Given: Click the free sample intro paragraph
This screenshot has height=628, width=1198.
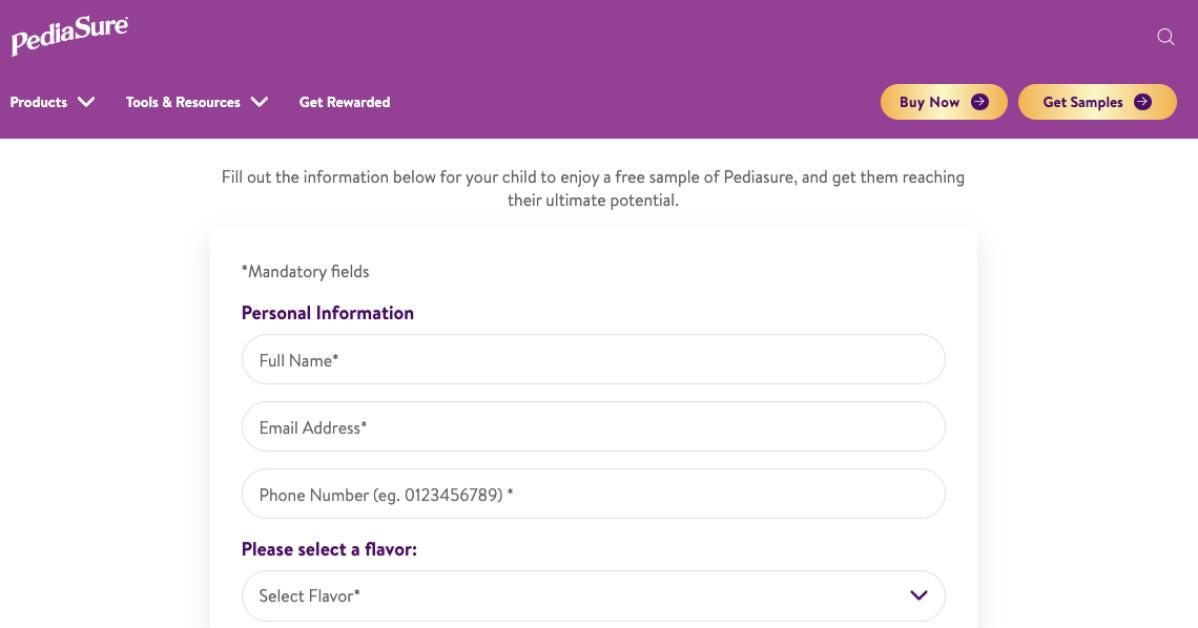Looking at the screenshot, I should tap(592, 186).
